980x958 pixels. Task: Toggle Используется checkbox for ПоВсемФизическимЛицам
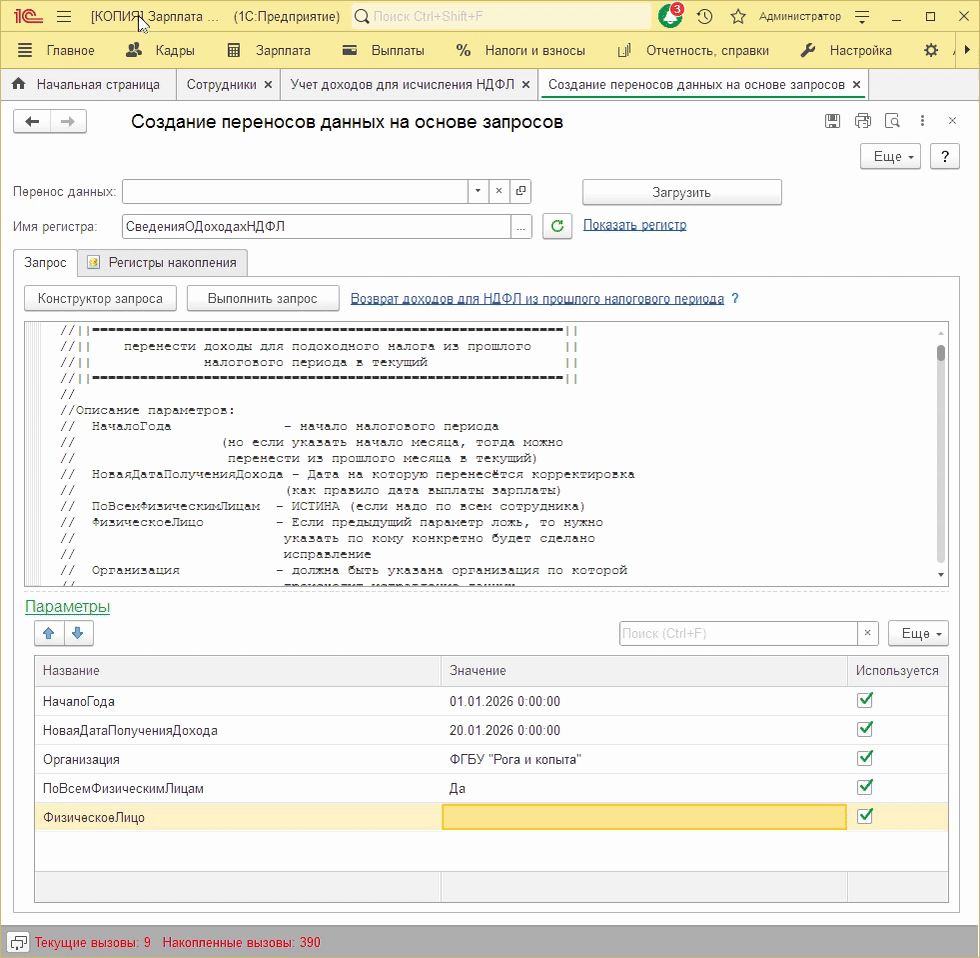tap(865, 787)
